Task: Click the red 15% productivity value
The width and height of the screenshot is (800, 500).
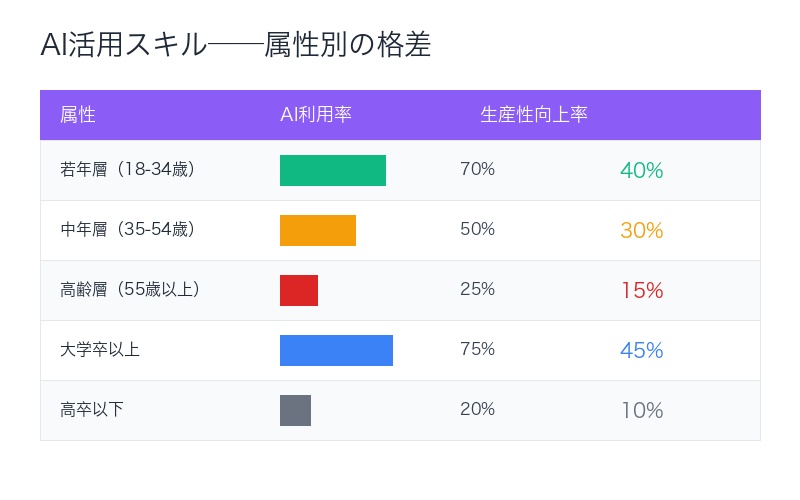Action: coord(641,291)
